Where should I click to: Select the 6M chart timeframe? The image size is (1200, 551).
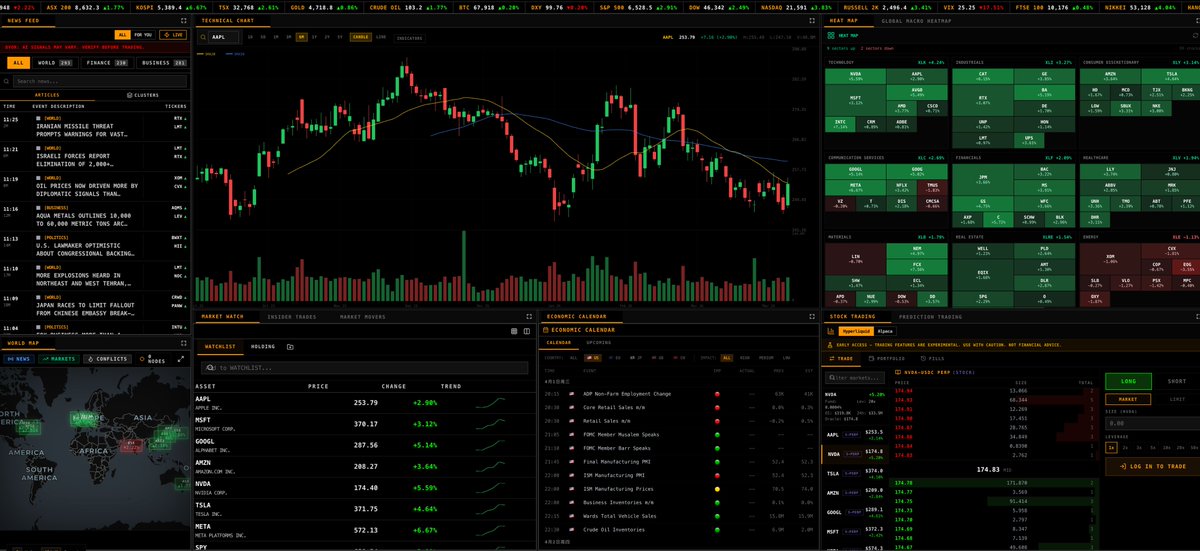[x=301, y=37]
